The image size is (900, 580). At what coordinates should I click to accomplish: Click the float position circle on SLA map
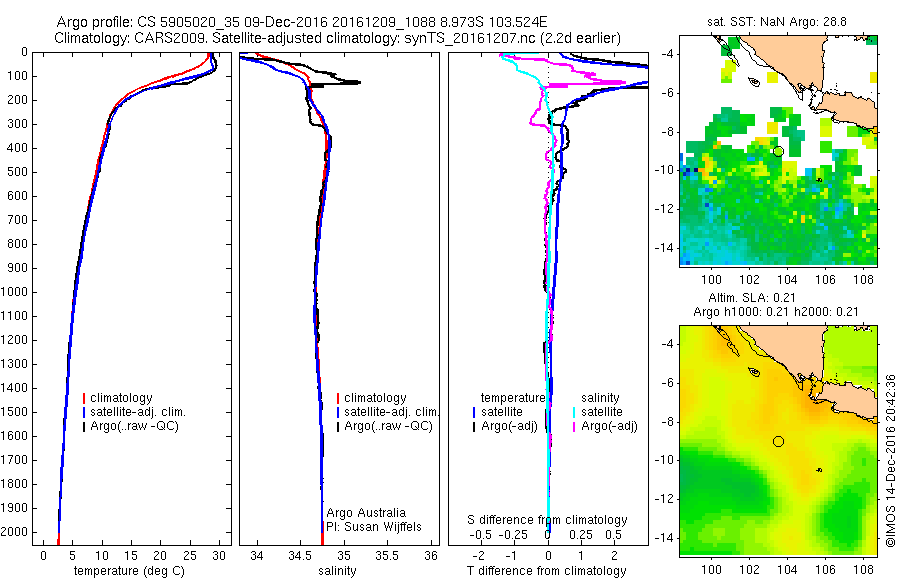coord(778,441)
